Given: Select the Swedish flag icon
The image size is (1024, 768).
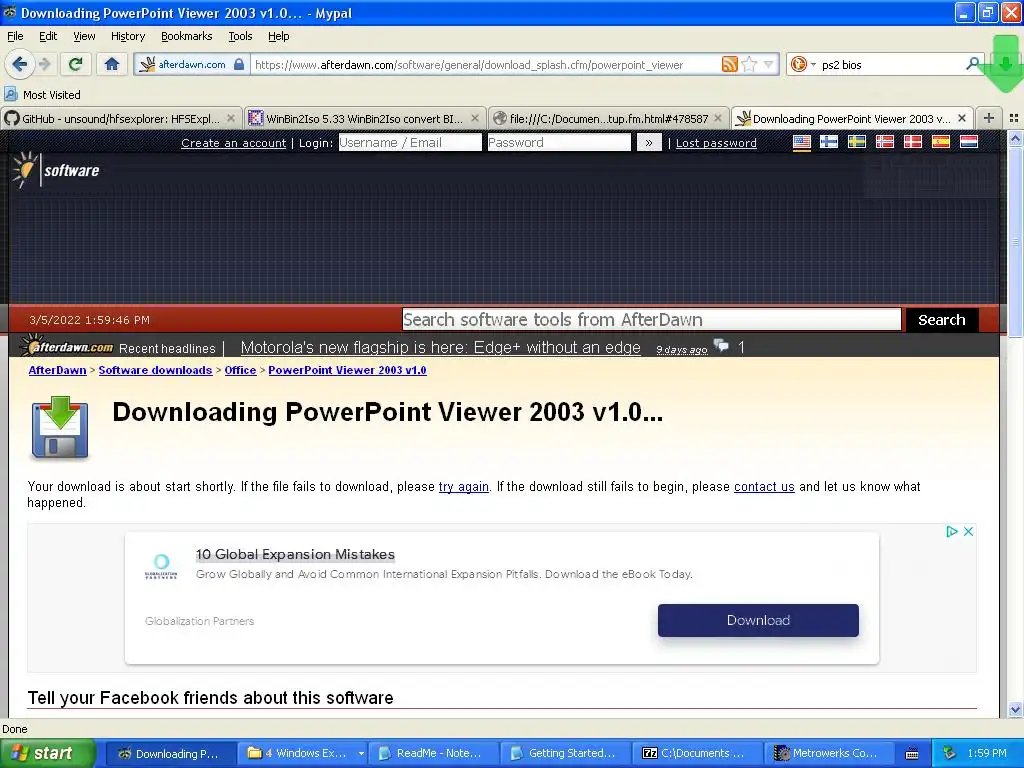Looking at the screenshot, I should [857, 142].
